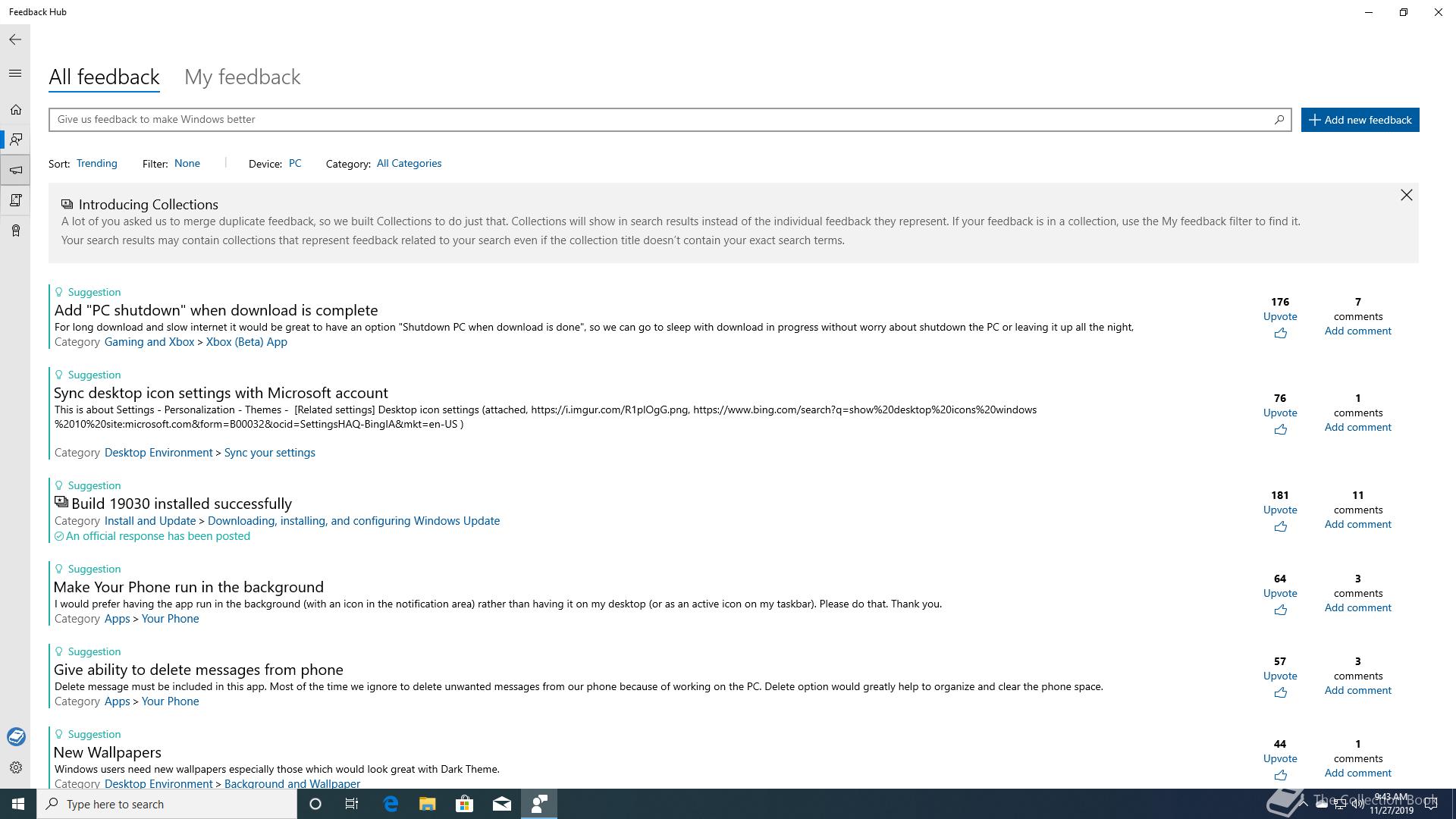Upvote thumb icon for Build 19030 feedback
The image size is (1456, 819).
point(1280,526)
